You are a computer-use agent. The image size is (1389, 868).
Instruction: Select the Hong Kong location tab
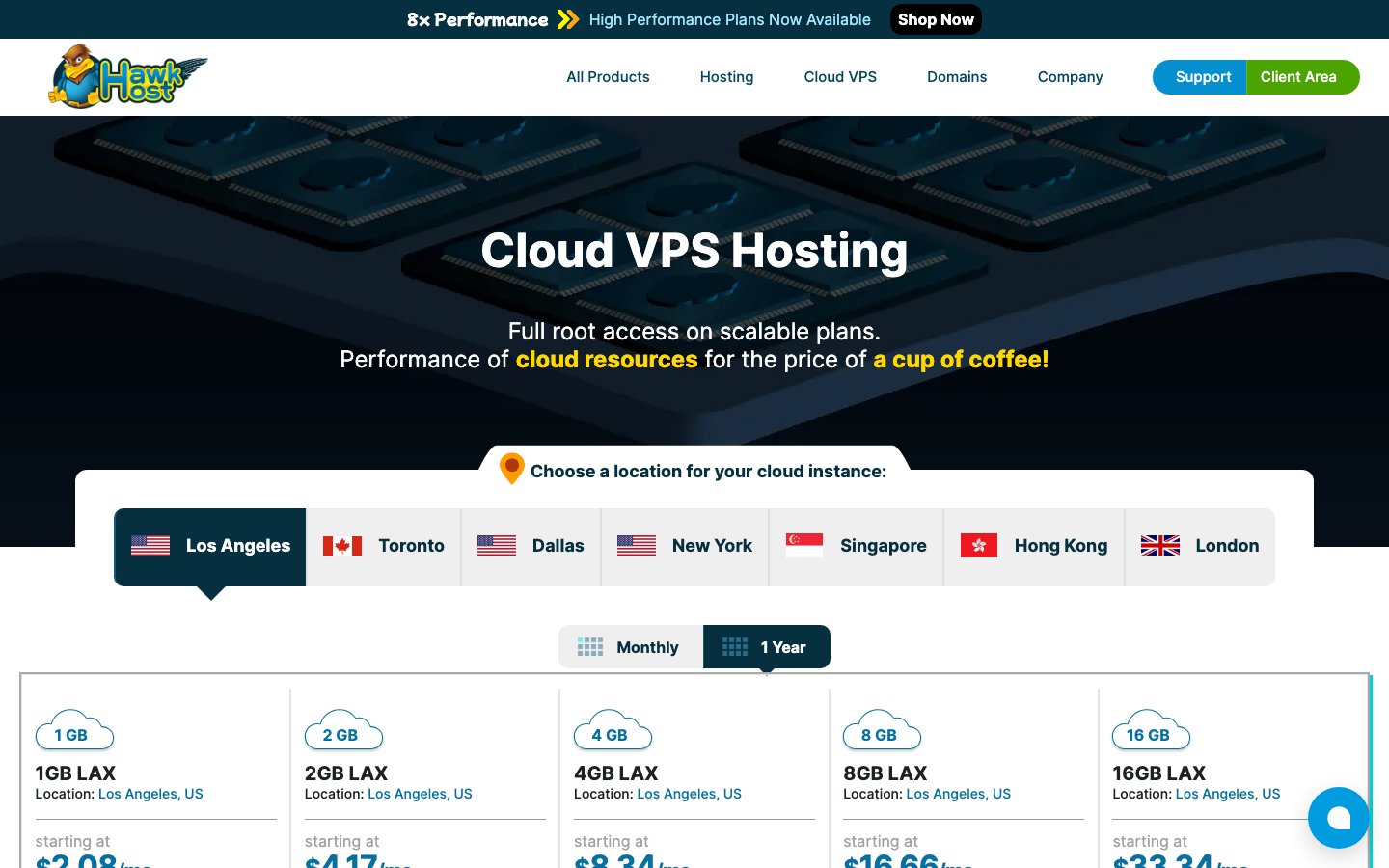[x=1034, y=547]
